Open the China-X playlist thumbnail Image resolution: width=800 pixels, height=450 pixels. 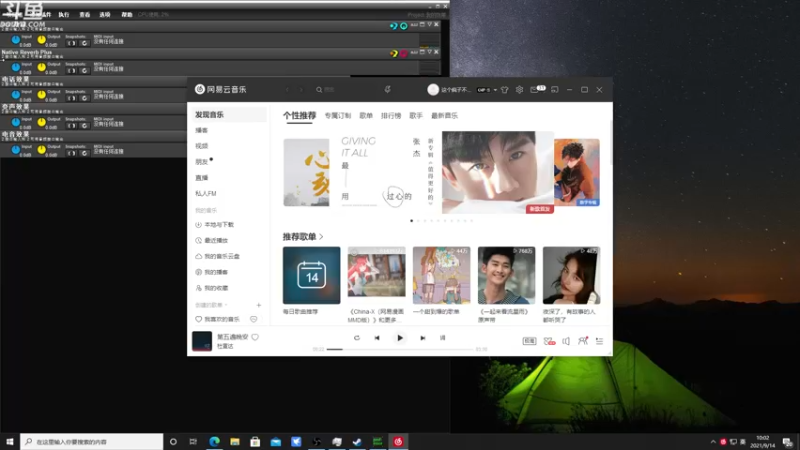click(x=377, y=276)
